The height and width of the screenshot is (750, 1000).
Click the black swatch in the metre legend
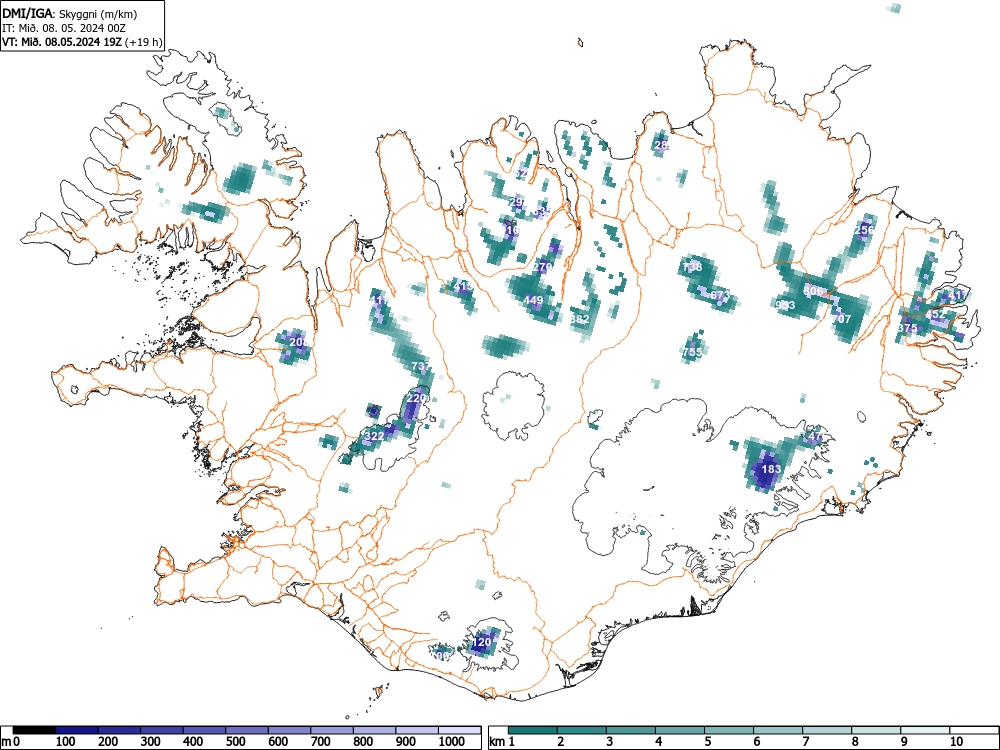click(34, 730)
